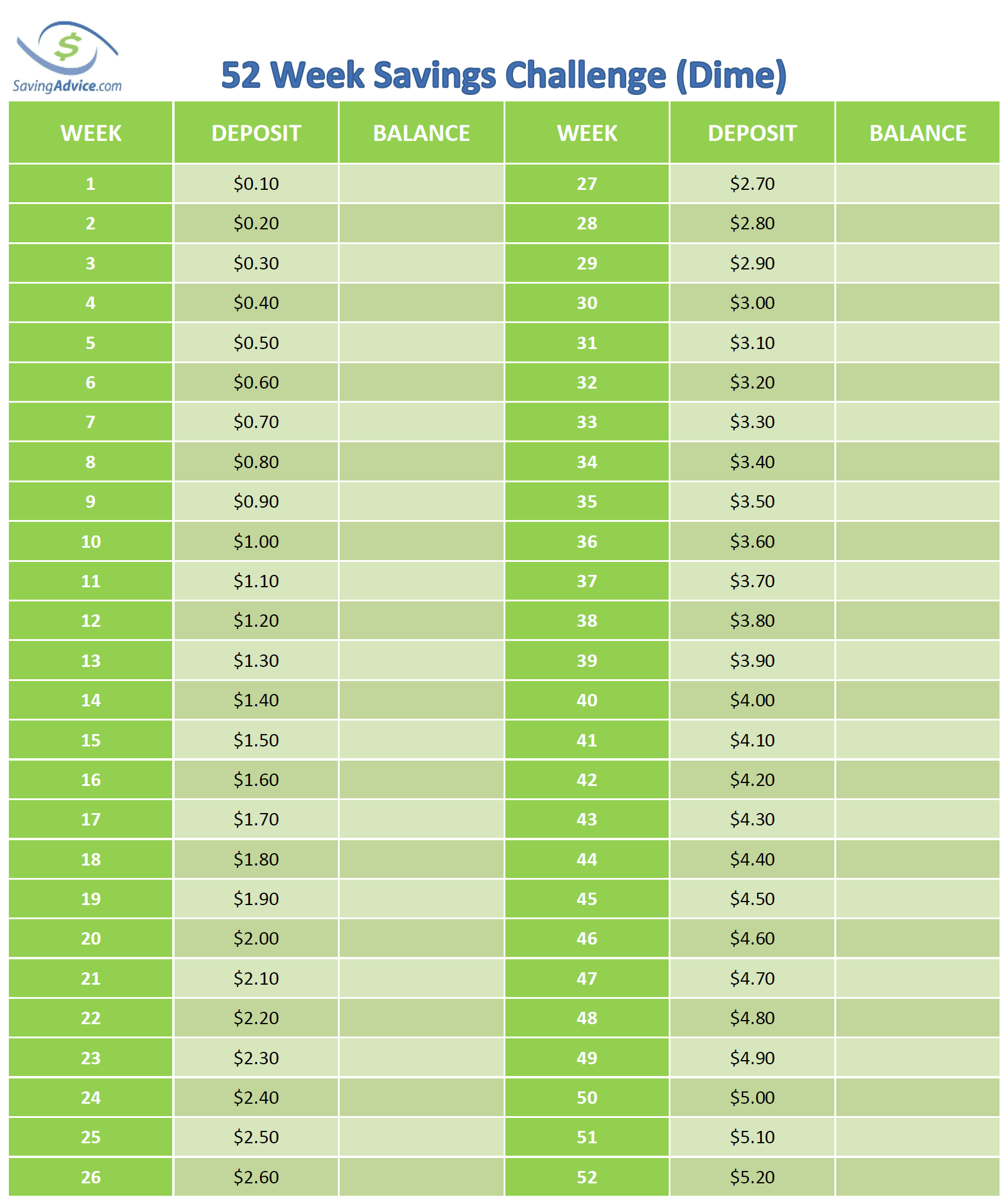Select the balance cell for week 20

(x=422, y=938)
